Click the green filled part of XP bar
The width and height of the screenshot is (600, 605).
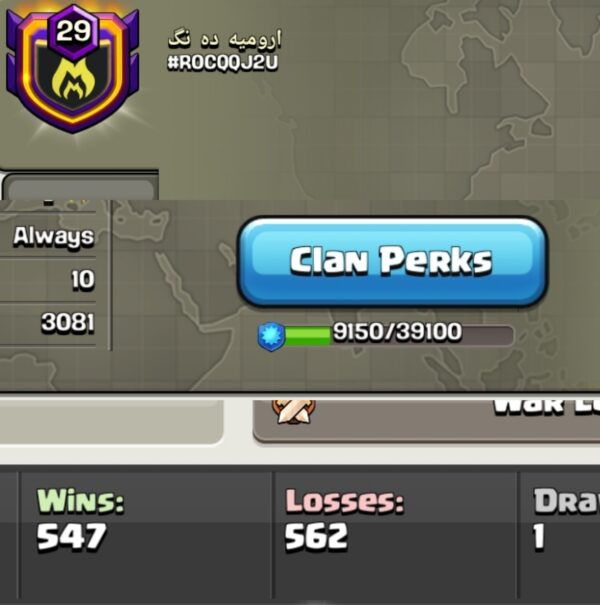(307, 336)
